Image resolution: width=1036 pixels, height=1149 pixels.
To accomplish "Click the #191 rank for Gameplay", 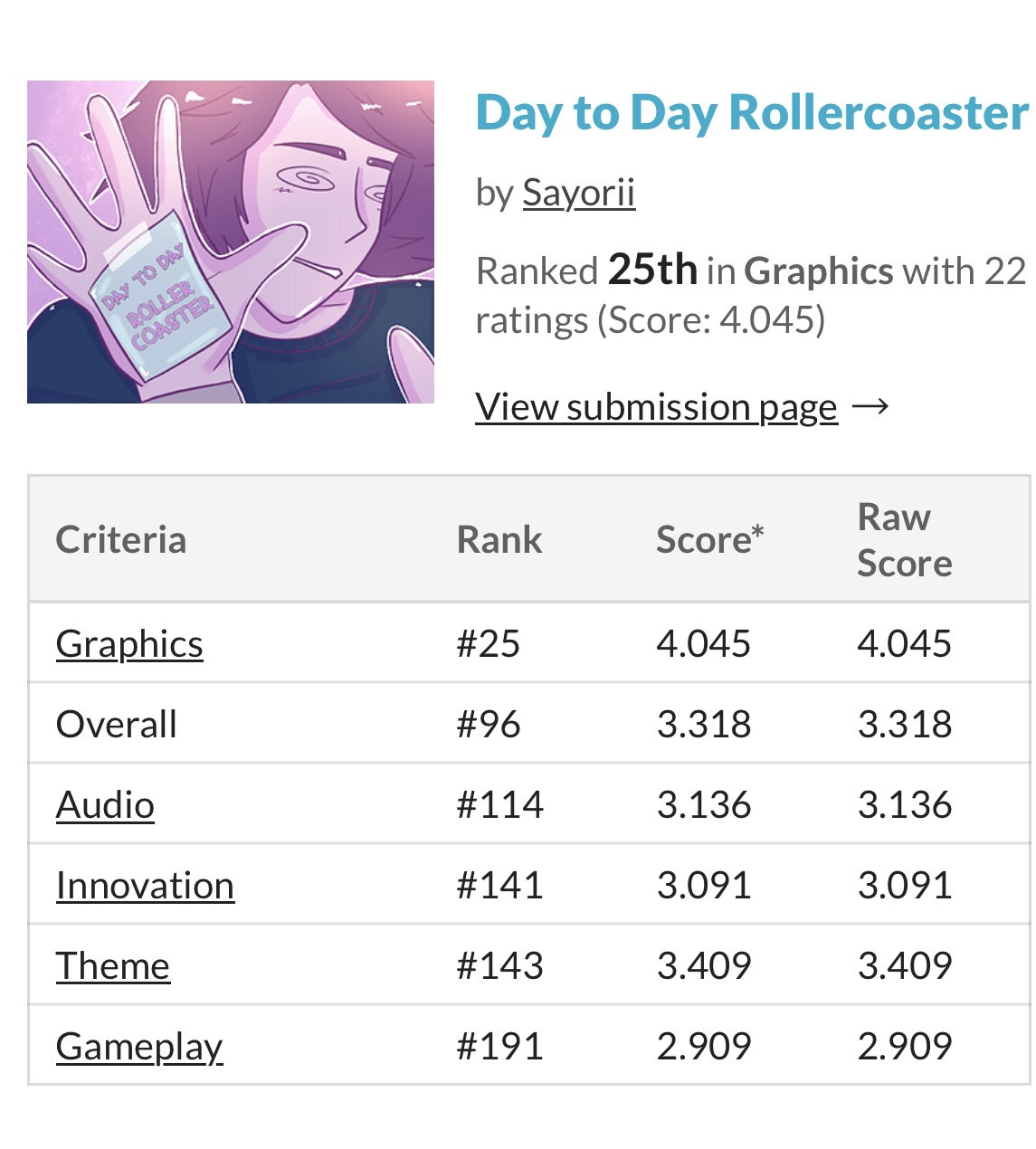I will [x=500, y=1047].
